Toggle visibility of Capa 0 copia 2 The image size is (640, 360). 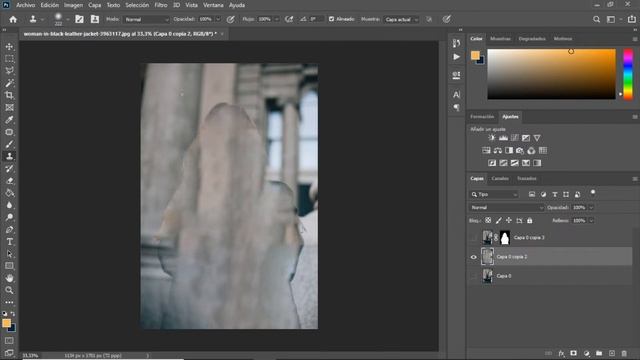(x=473, y=257)
